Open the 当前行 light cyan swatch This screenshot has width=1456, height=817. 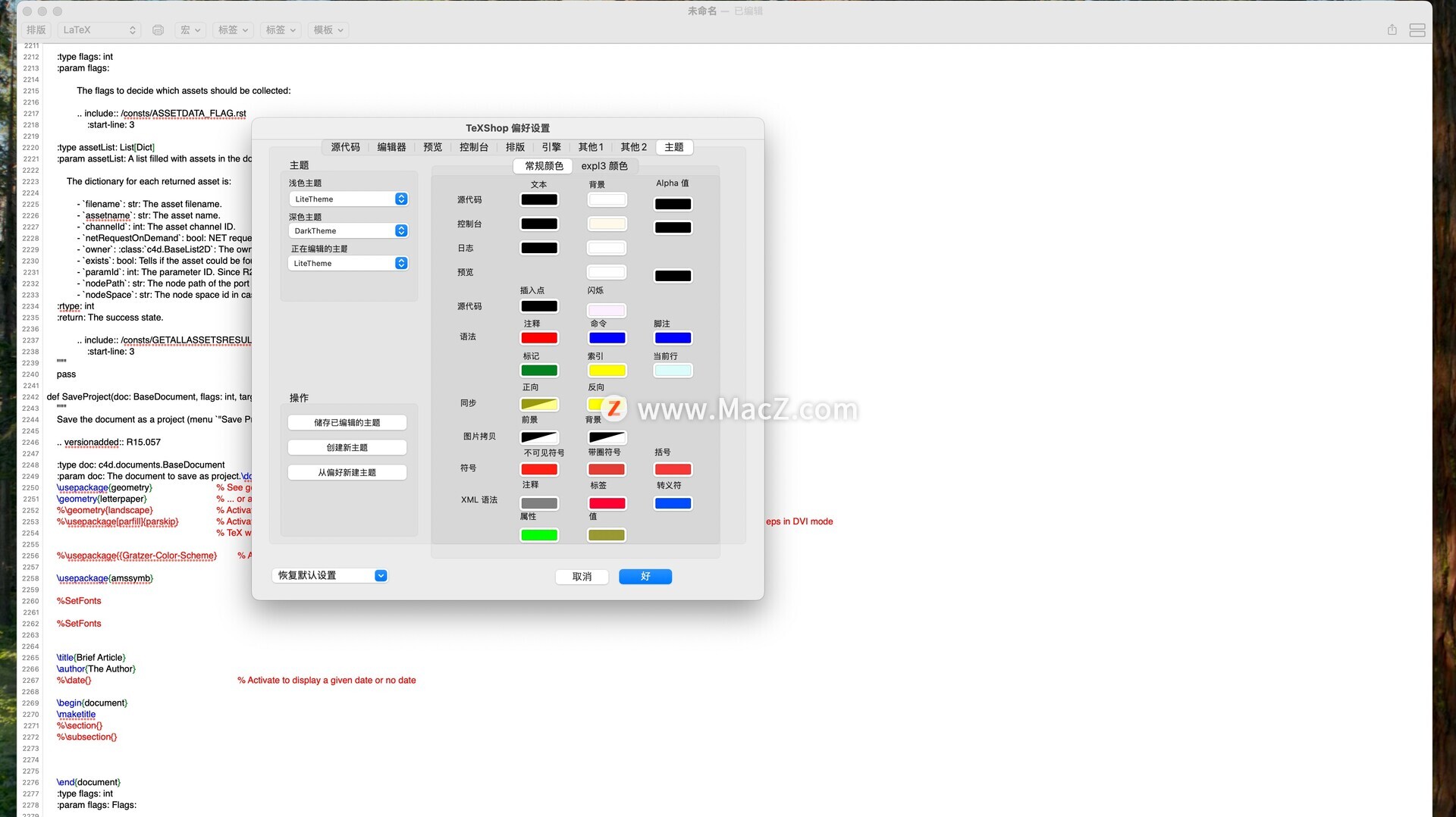673,371
